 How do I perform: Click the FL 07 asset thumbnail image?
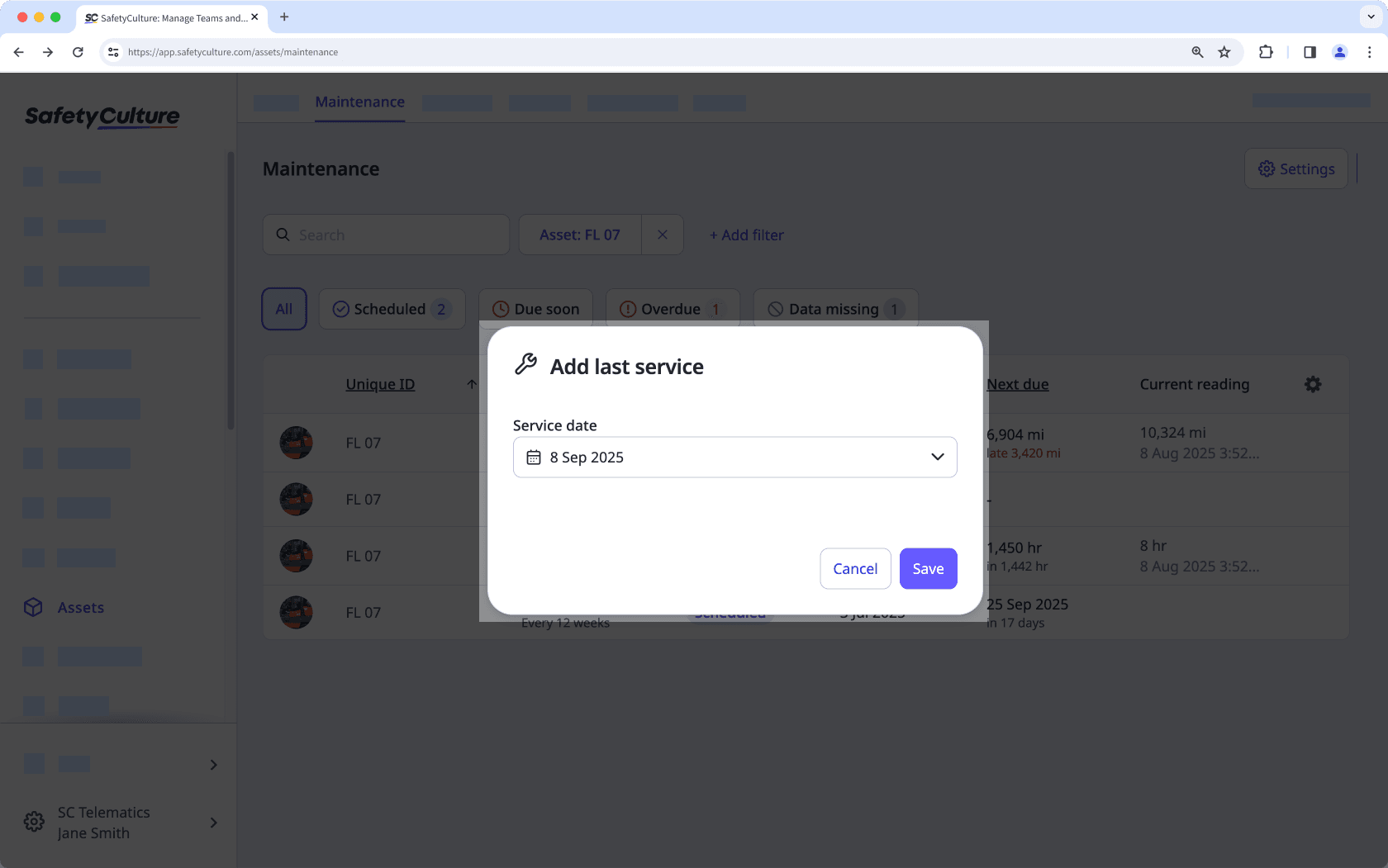[296, 443]
